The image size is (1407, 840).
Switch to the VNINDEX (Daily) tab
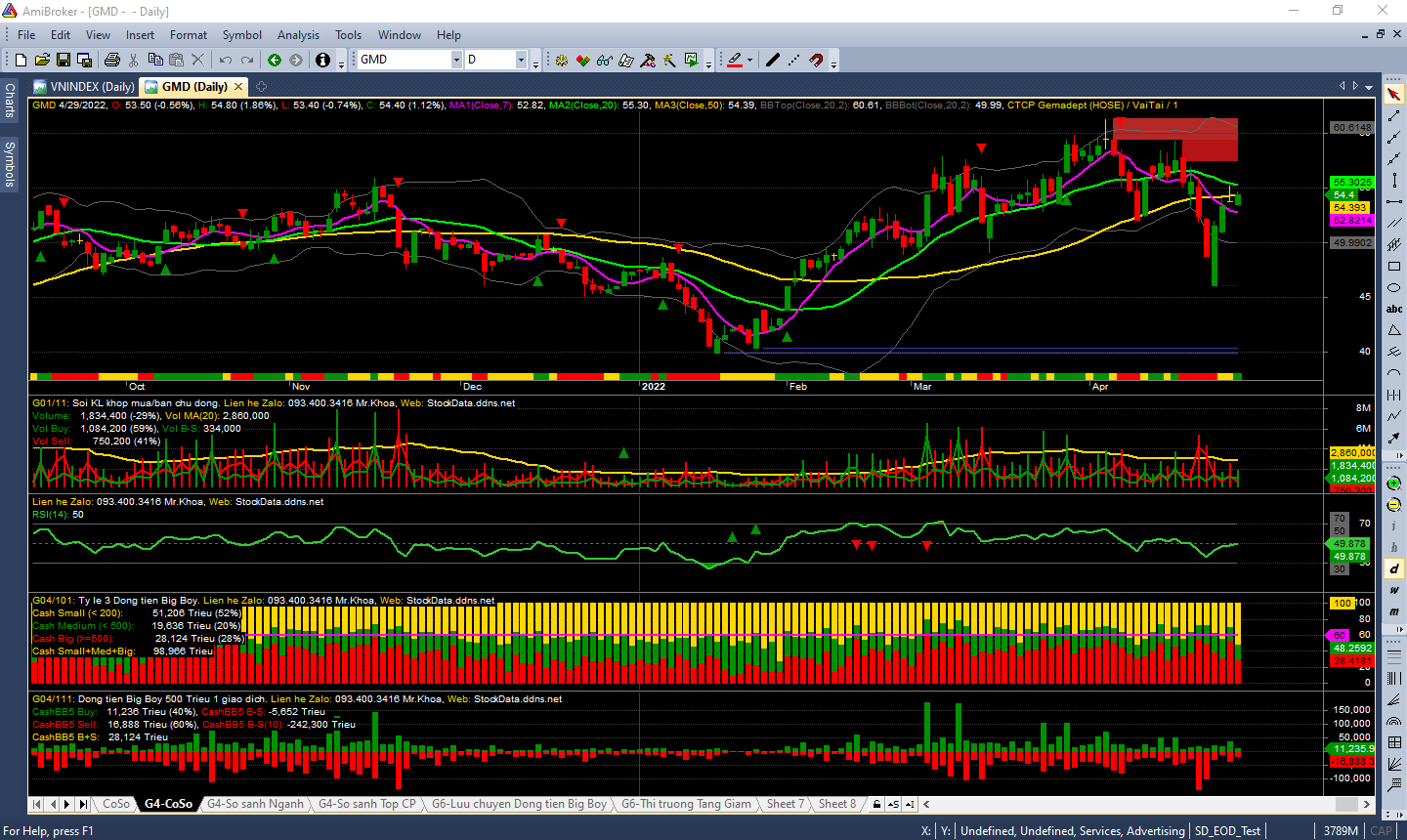[x=84, y=86]
